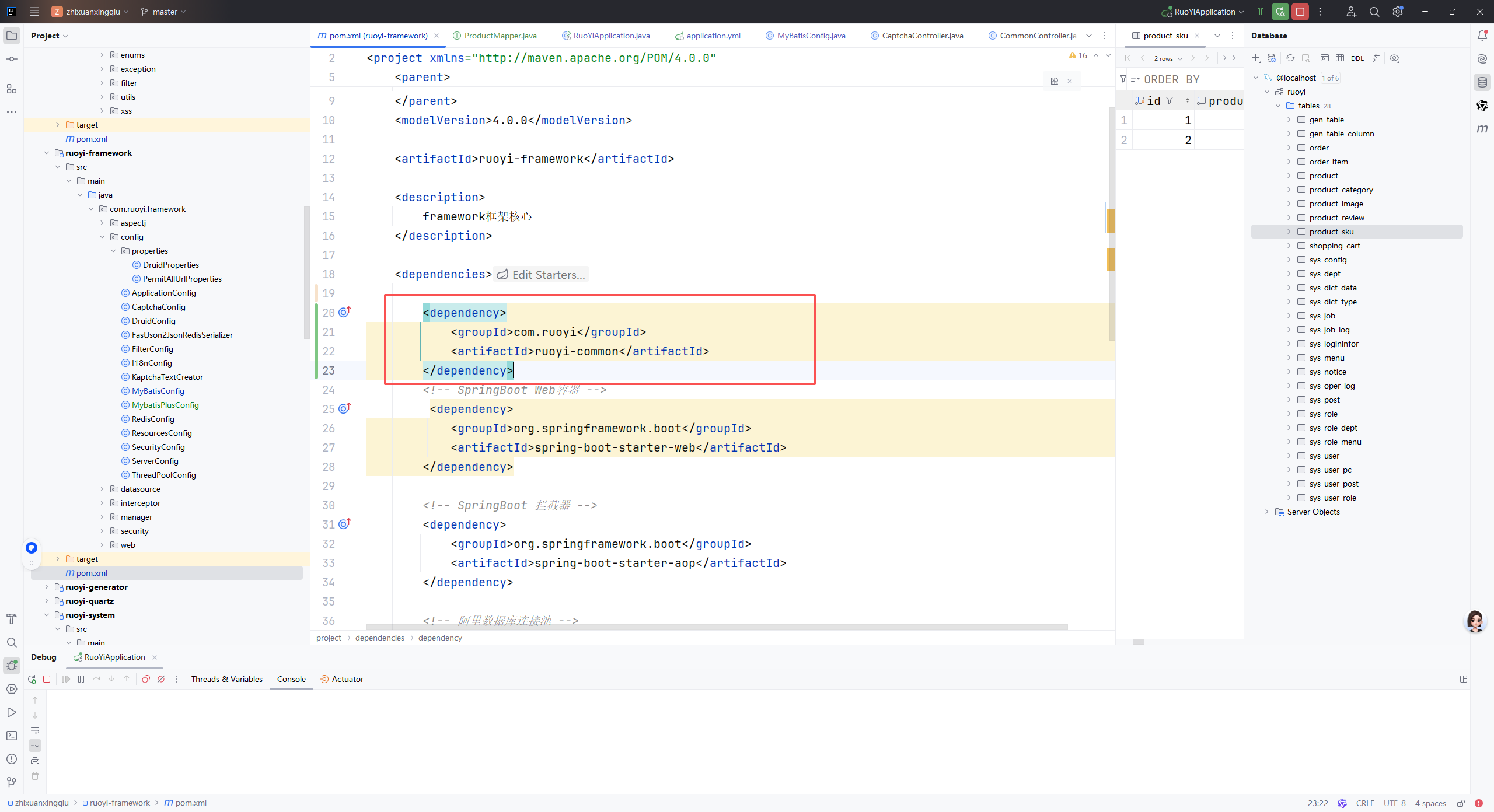Select the sys_menu table in the Database tree

tap(1327, 358)
